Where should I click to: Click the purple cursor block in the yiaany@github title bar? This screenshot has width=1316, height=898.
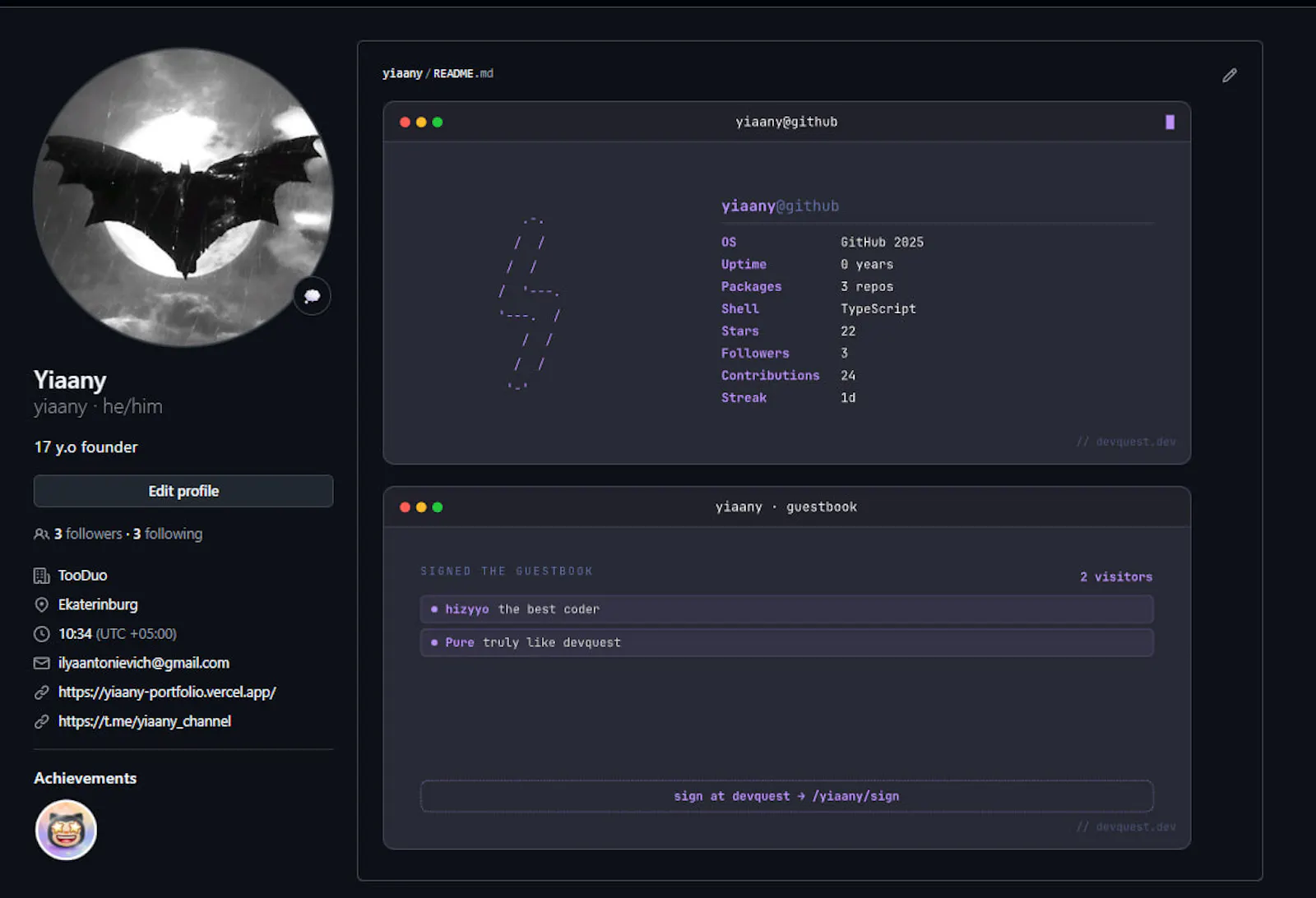coord(1170,122)
